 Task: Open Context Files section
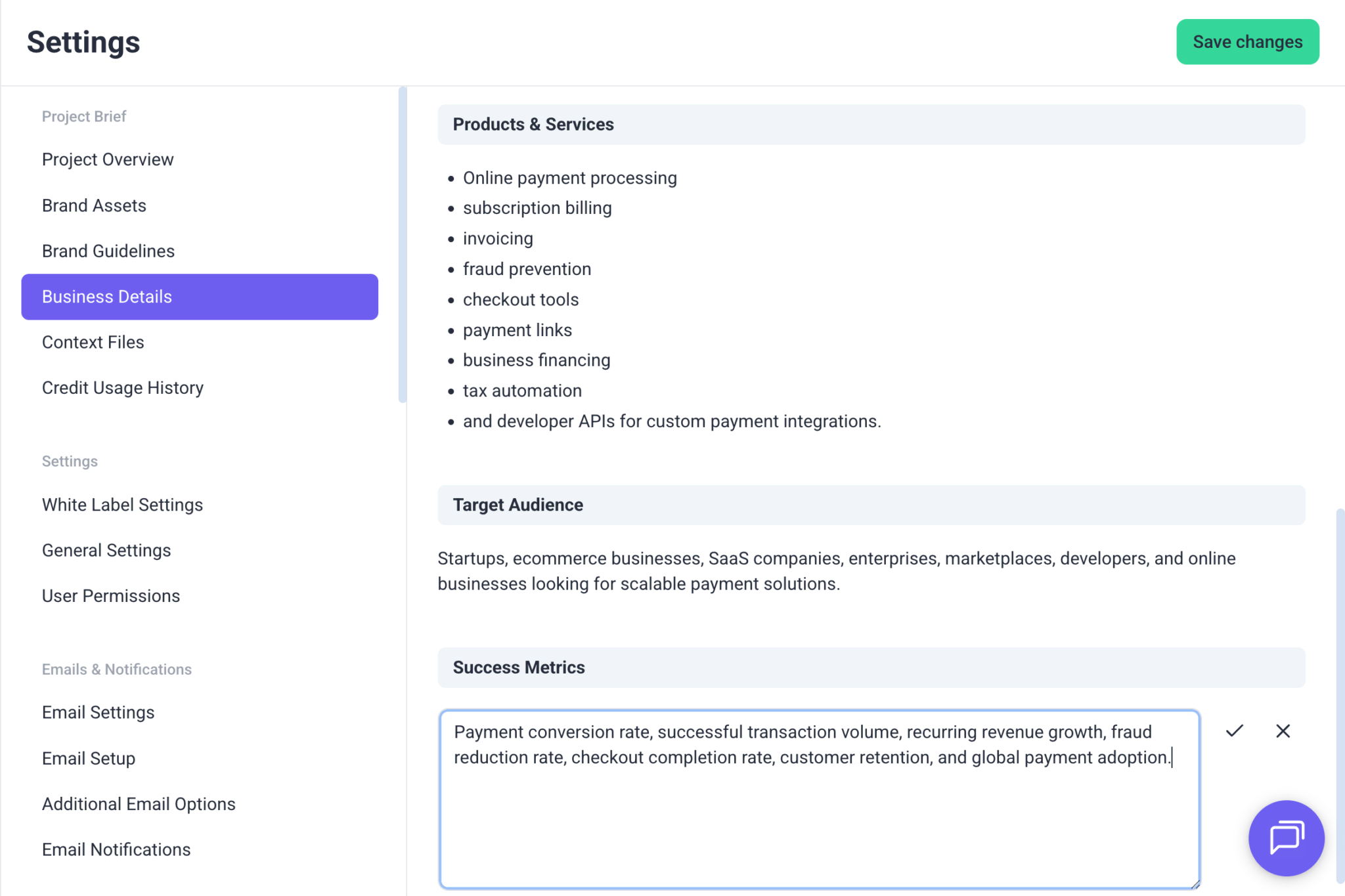tap(93, 342)
